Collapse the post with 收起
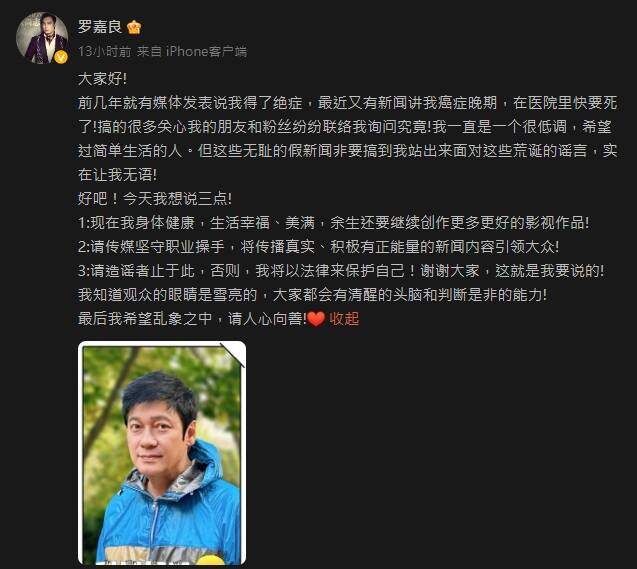637x569 pixels. (344, 319)
